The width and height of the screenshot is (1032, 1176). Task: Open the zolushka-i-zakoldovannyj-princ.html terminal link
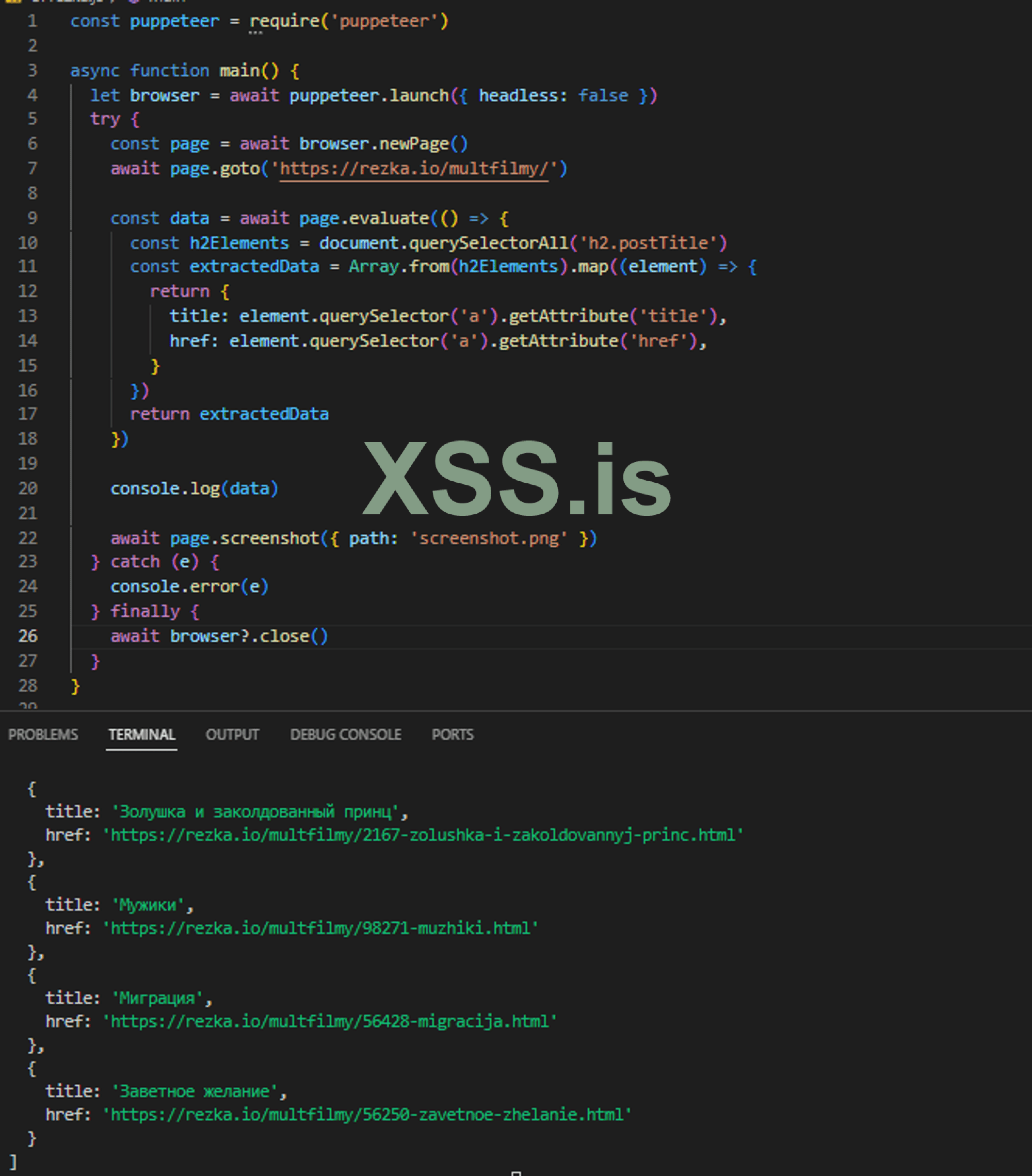pyautogui.click(x=423, y=835)
